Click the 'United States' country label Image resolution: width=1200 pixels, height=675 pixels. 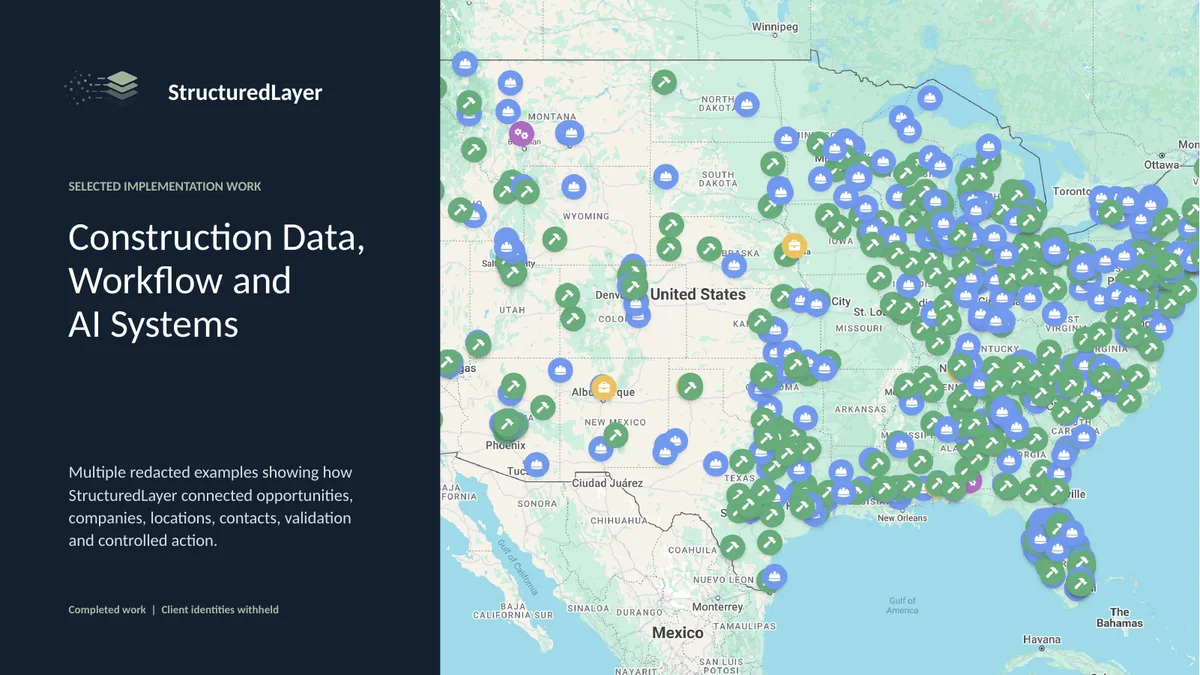697,294
